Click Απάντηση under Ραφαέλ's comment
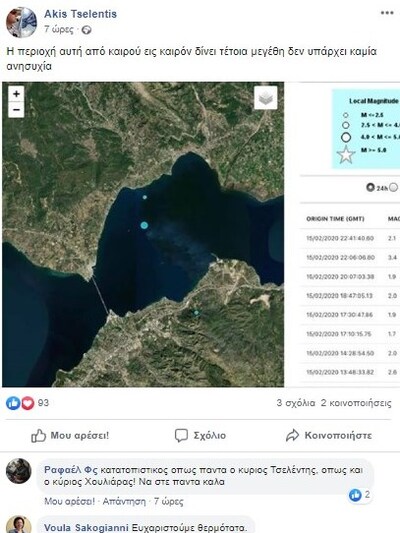This screenshot has height=533, width=400. coord(124,501)
